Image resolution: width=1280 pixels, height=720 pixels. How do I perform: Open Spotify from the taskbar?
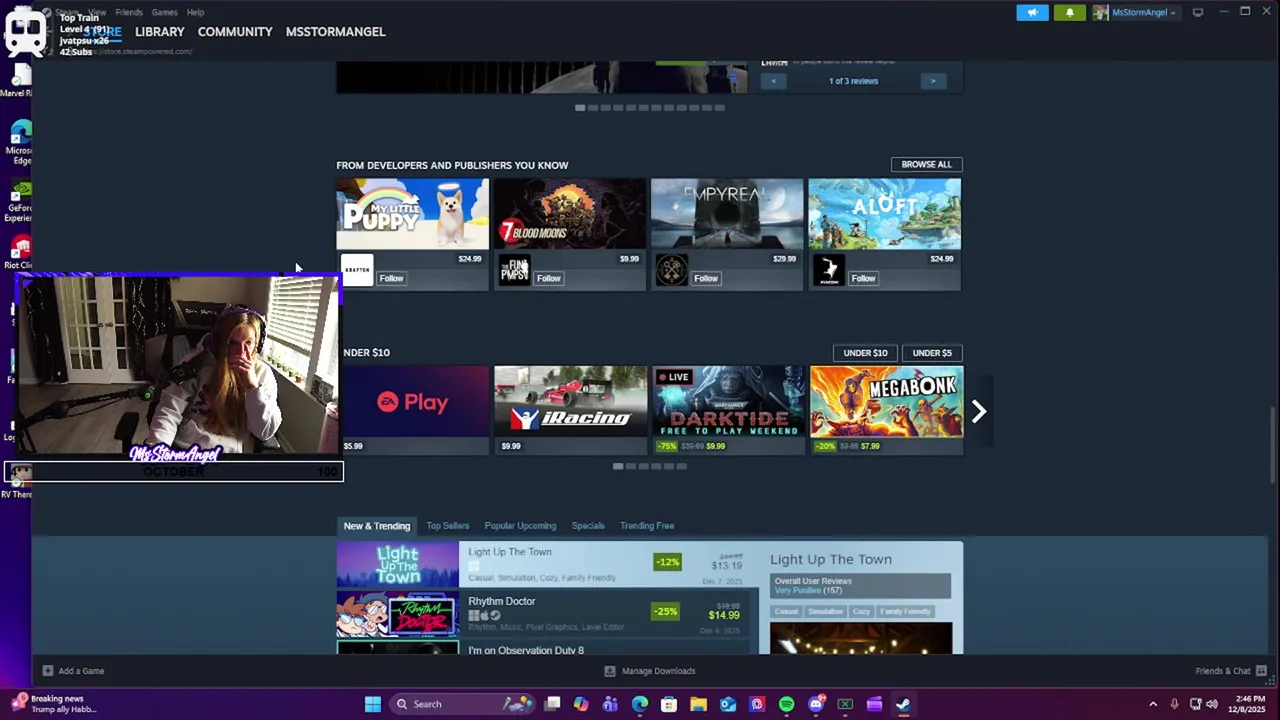pyautogui.click(x=786, y=704)
